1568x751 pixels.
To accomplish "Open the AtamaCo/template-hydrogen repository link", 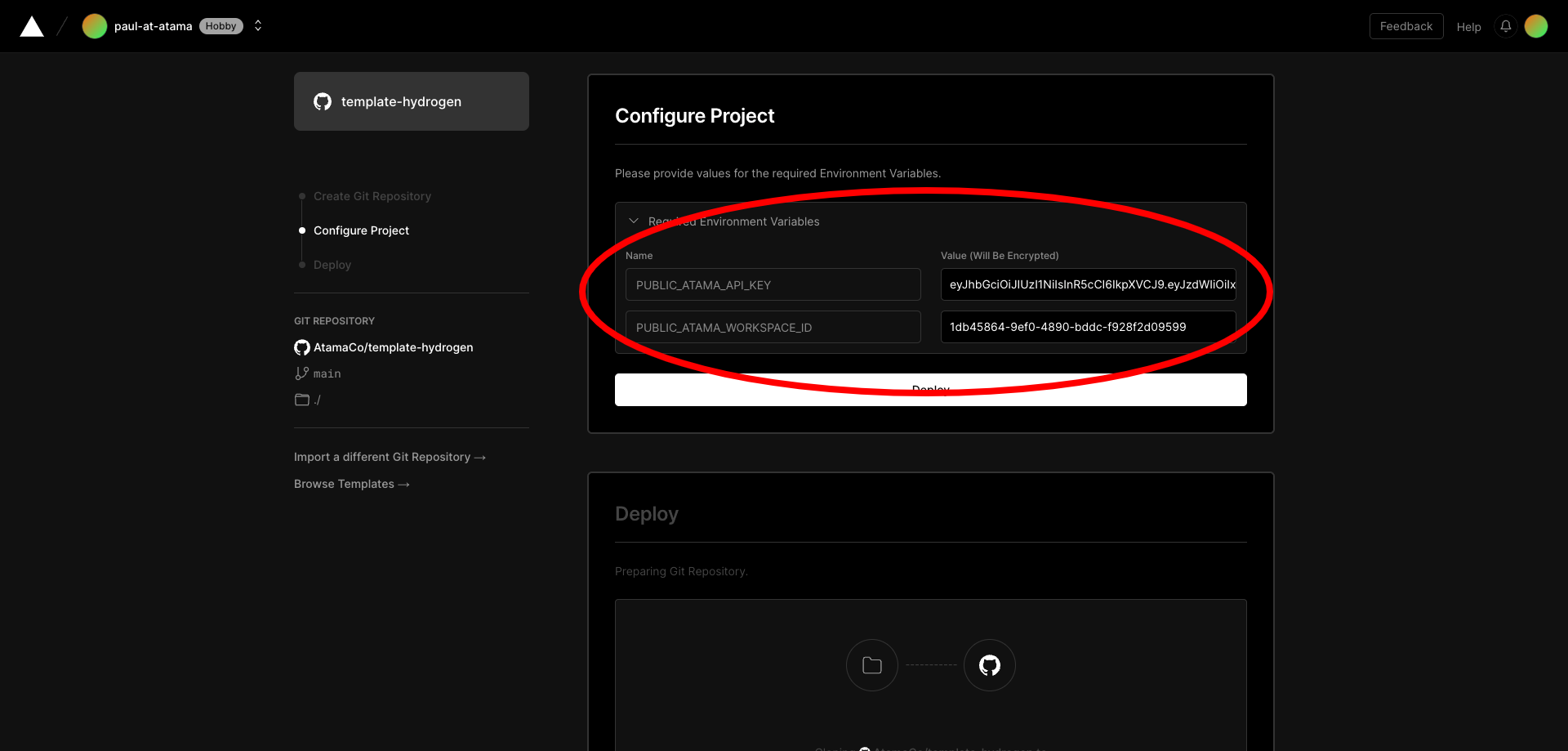I will (394, 347).
